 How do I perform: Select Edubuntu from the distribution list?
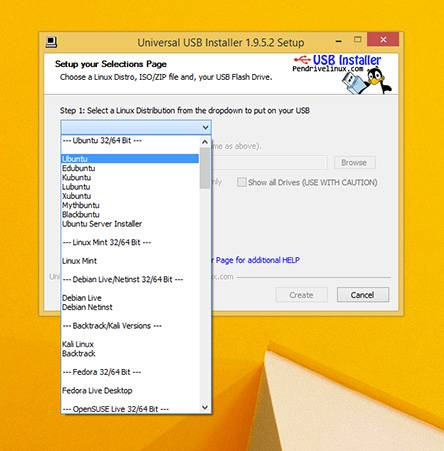pos(130,168)
